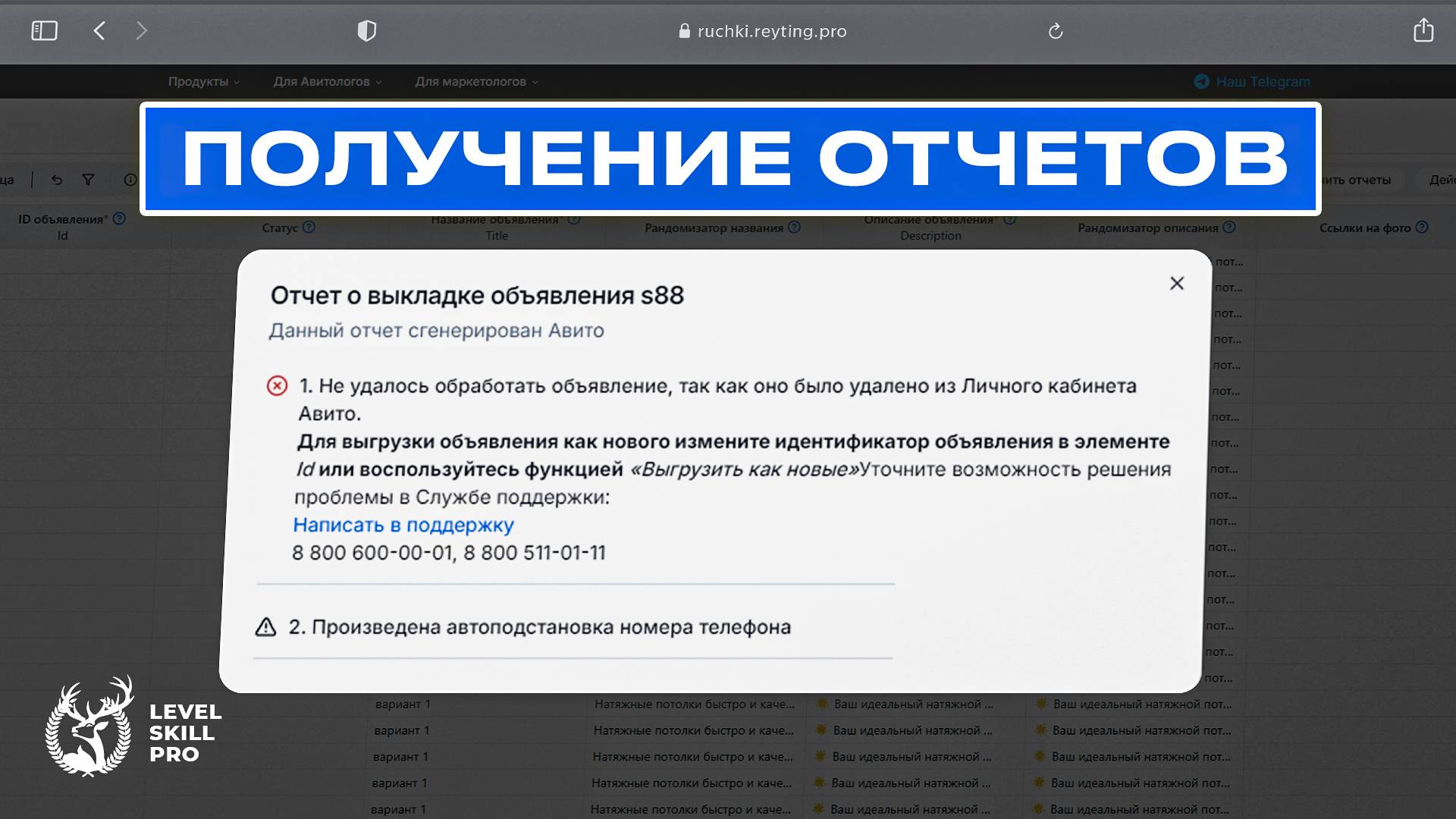The height and width of the screenshot is (819, 1456).
Task: Open the Наш Telegram link
Action: point(1252,82)
